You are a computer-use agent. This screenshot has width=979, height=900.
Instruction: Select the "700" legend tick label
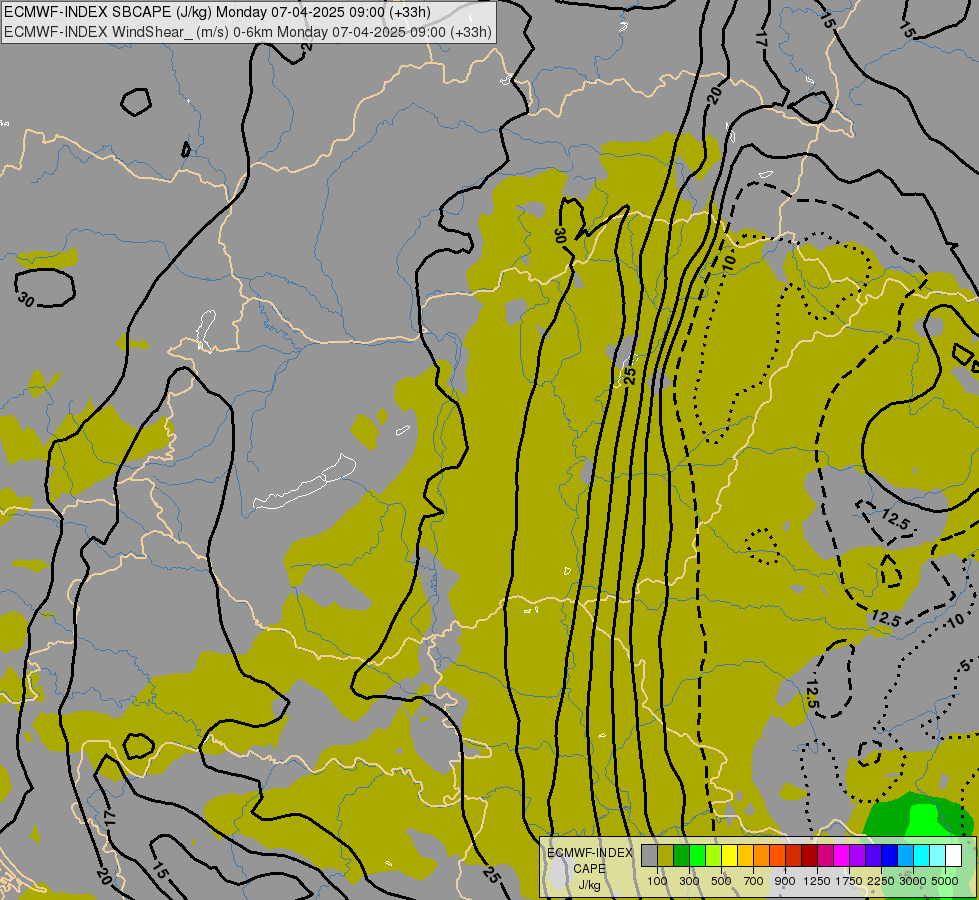coord(754,881)
